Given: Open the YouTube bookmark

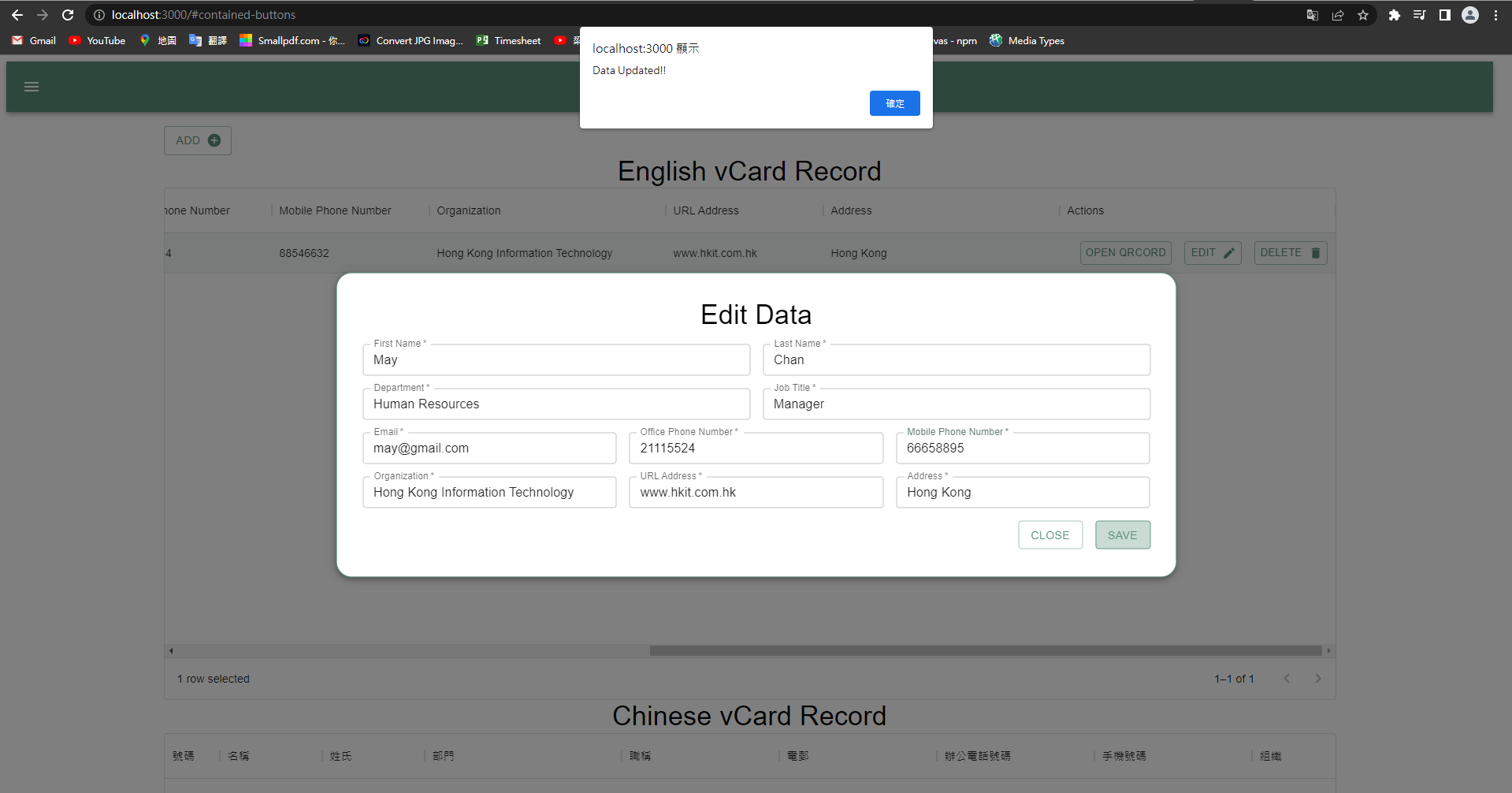Looking at the screenshot, I should pyautogui.click(x=97, y=40).
